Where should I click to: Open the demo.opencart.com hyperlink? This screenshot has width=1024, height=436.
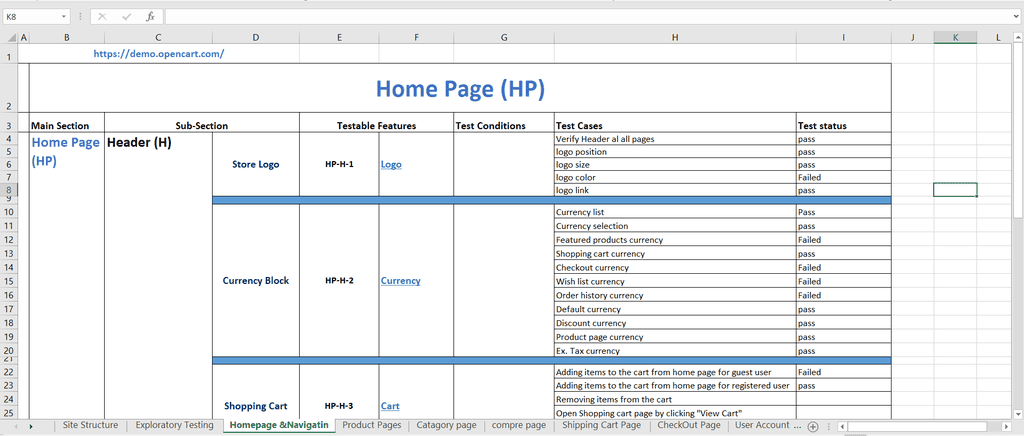[158, 54]
